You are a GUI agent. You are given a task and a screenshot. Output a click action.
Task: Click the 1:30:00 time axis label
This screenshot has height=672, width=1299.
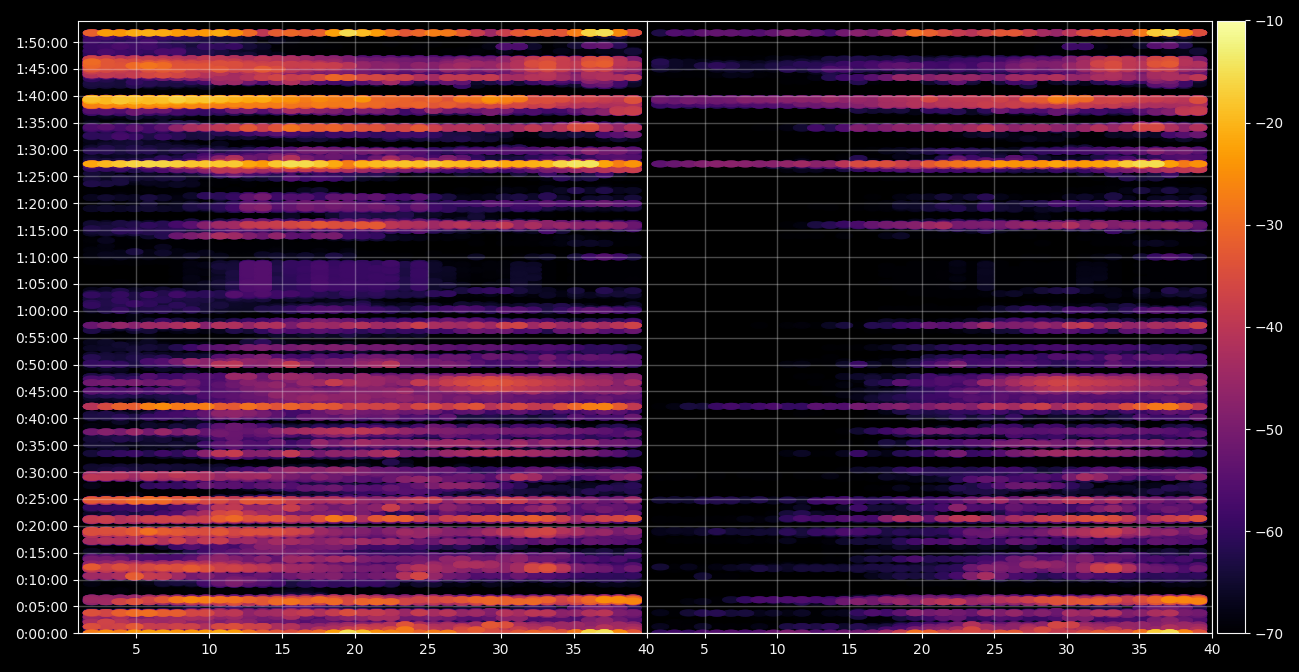click(x=41, y=150)
